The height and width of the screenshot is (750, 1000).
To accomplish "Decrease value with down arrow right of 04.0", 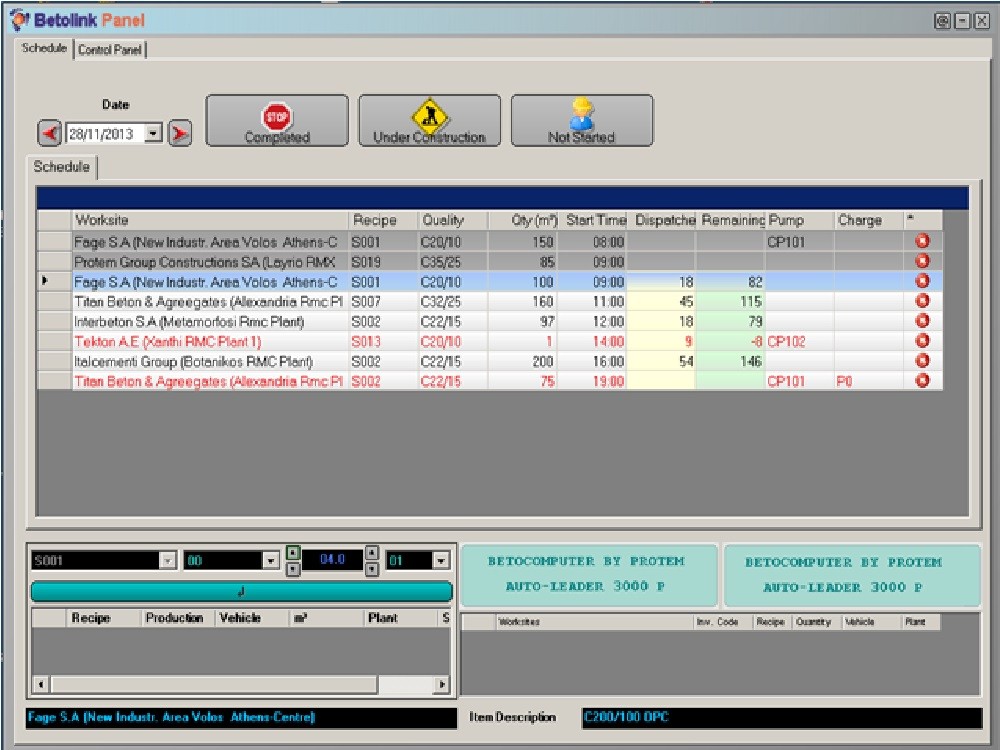I will pos(372,569).
